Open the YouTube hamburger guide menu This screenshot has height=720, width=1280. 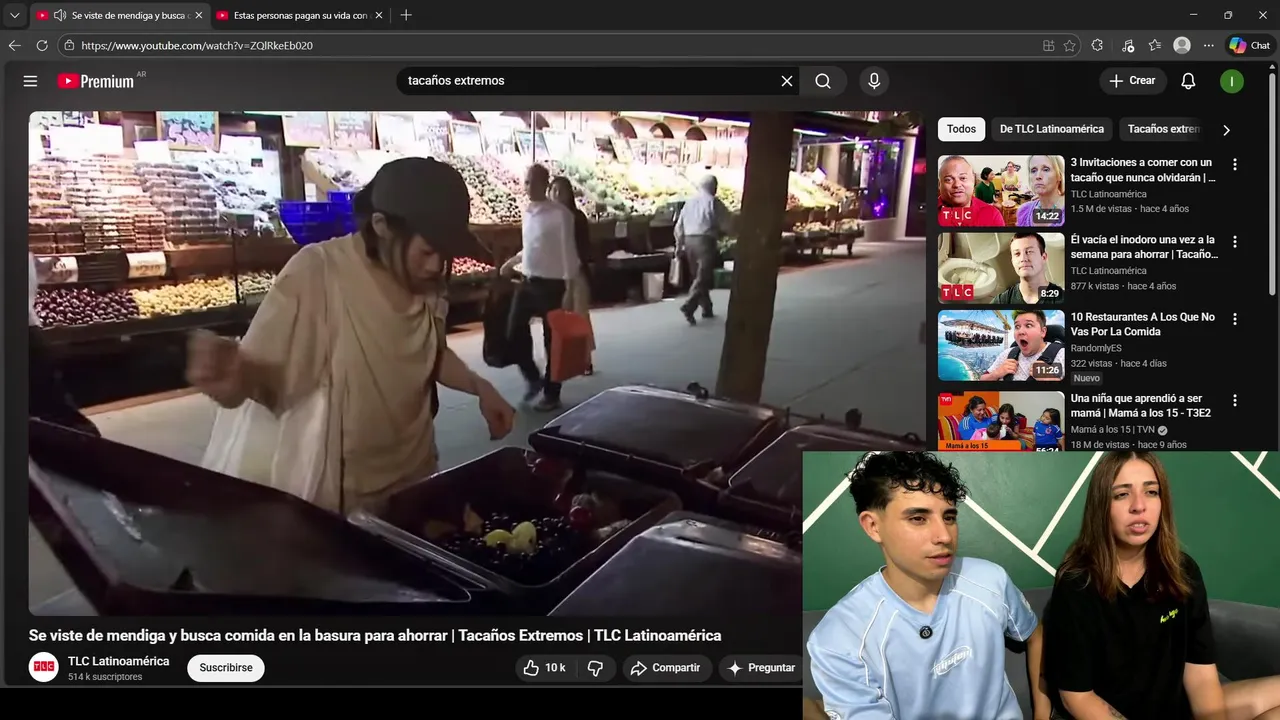point(30,81)
